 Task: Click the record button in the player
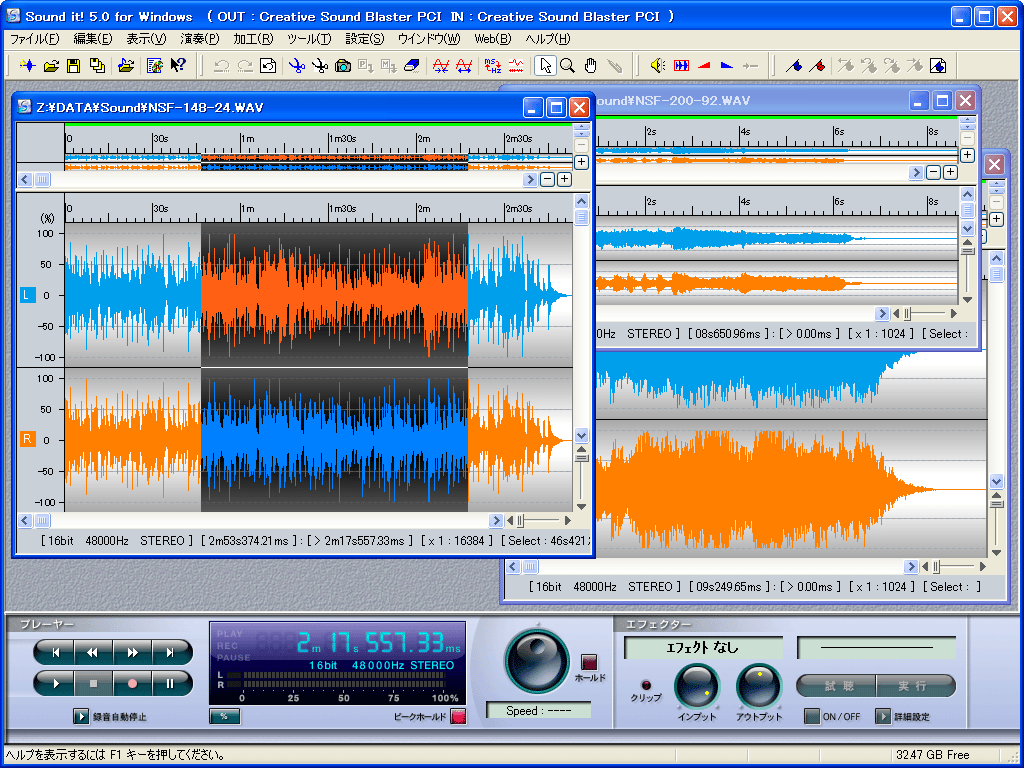133,683
